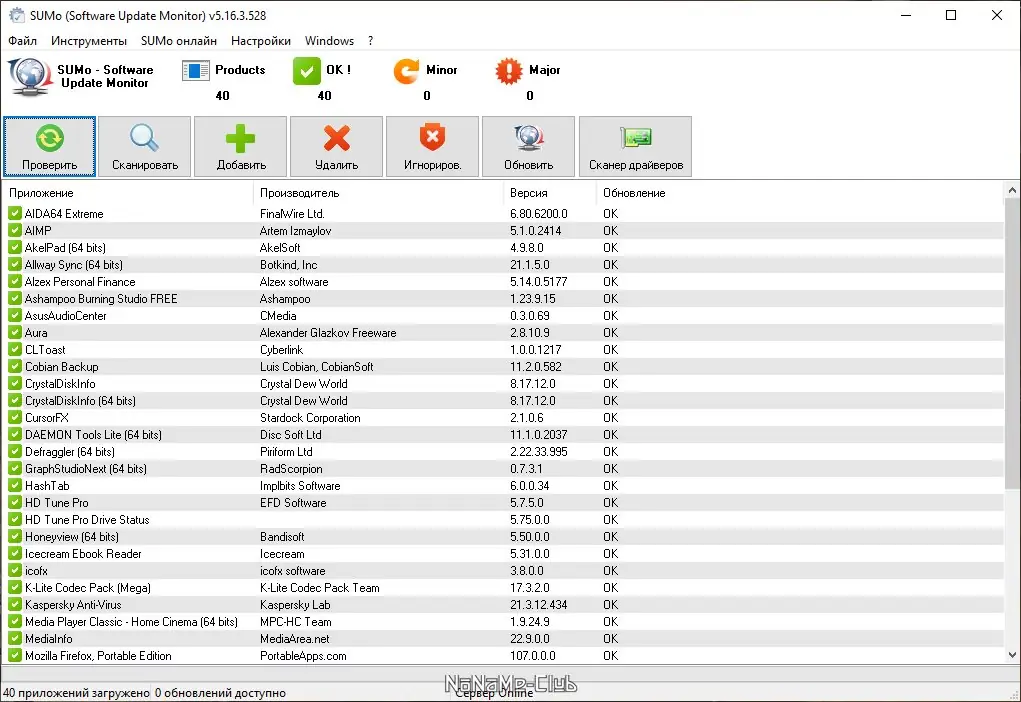Open the Инструменты menu

(x=89, y=41)
